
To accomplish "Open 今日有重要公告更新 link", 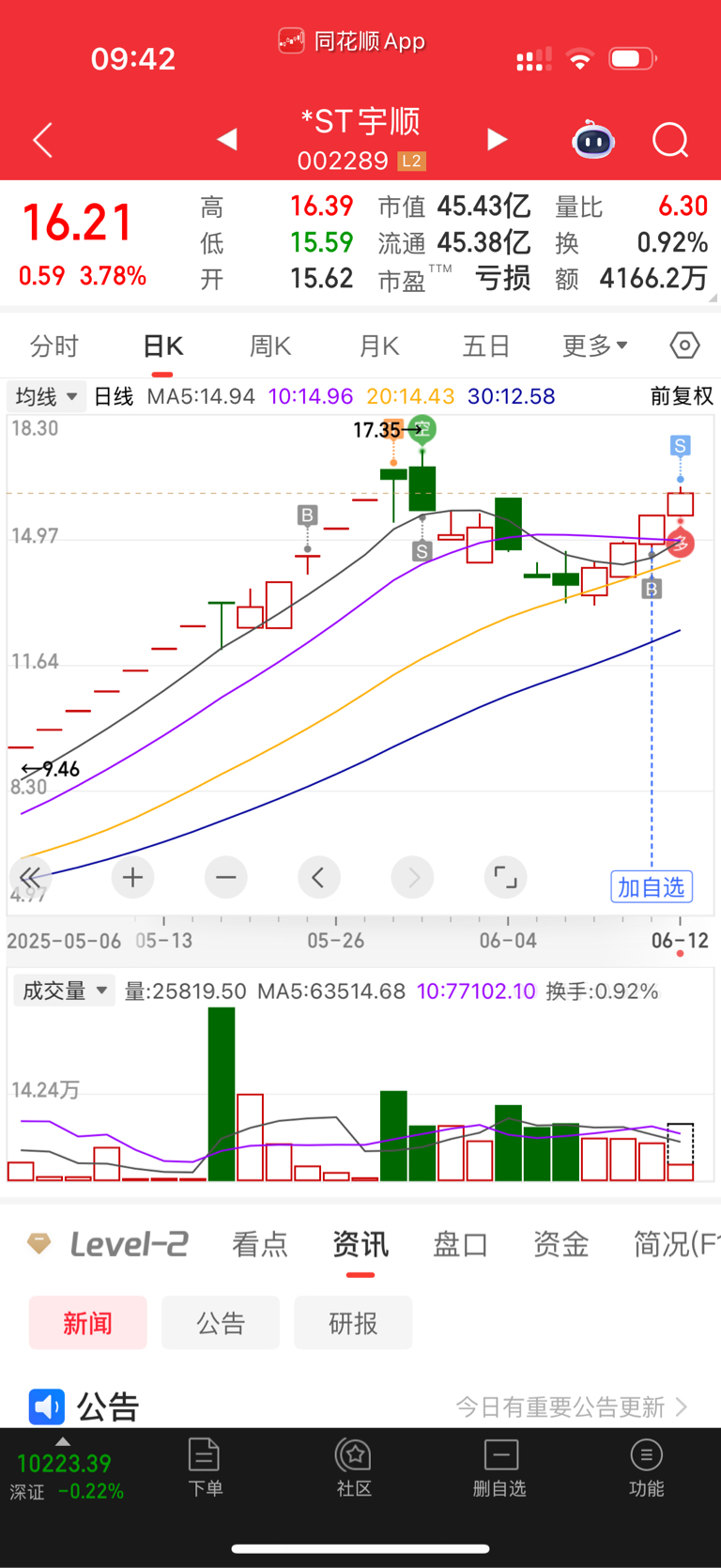I will (x=572, y=1407).
